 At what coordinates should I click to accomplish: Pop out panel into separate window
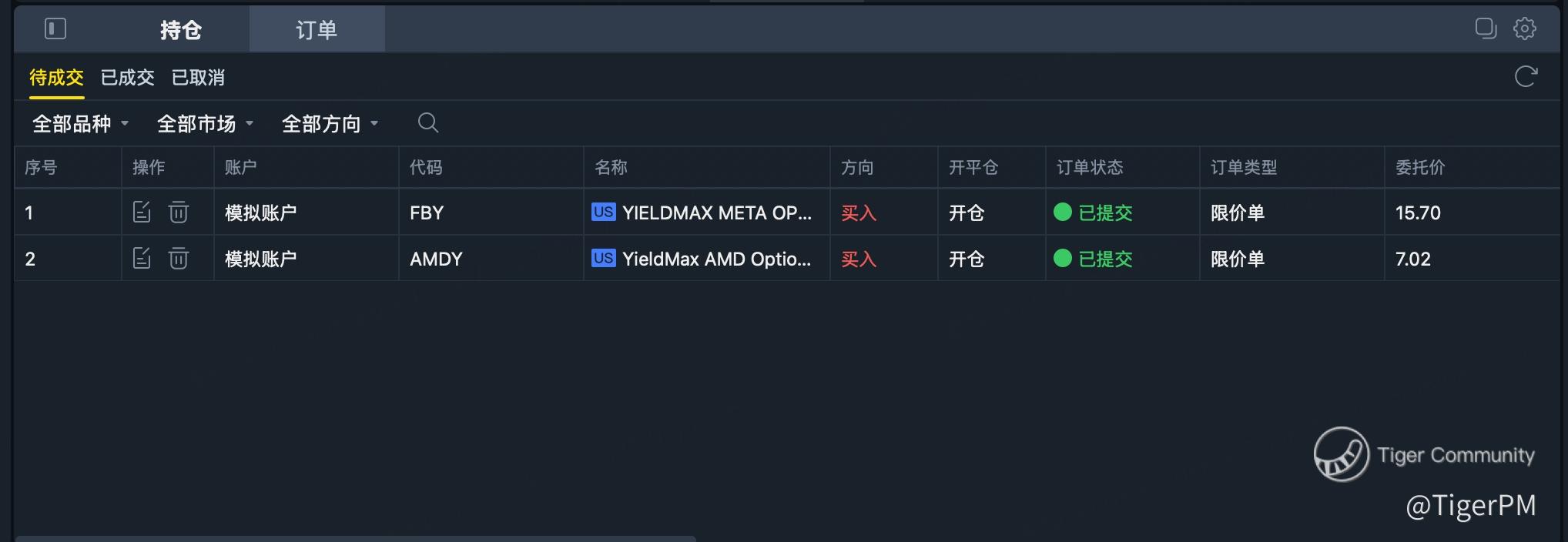(1486, 28)
